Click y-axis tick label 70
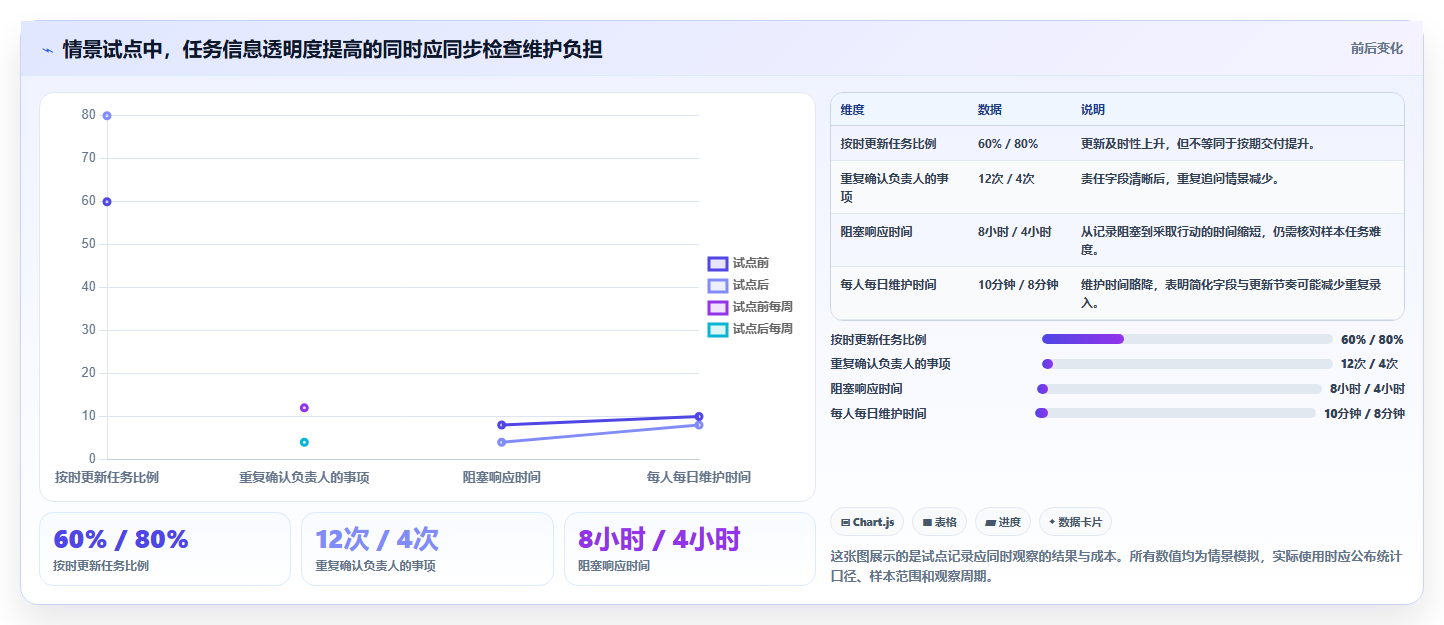Image resolution: width=1444 pixels, height=625 pixels. coord(89,158)
